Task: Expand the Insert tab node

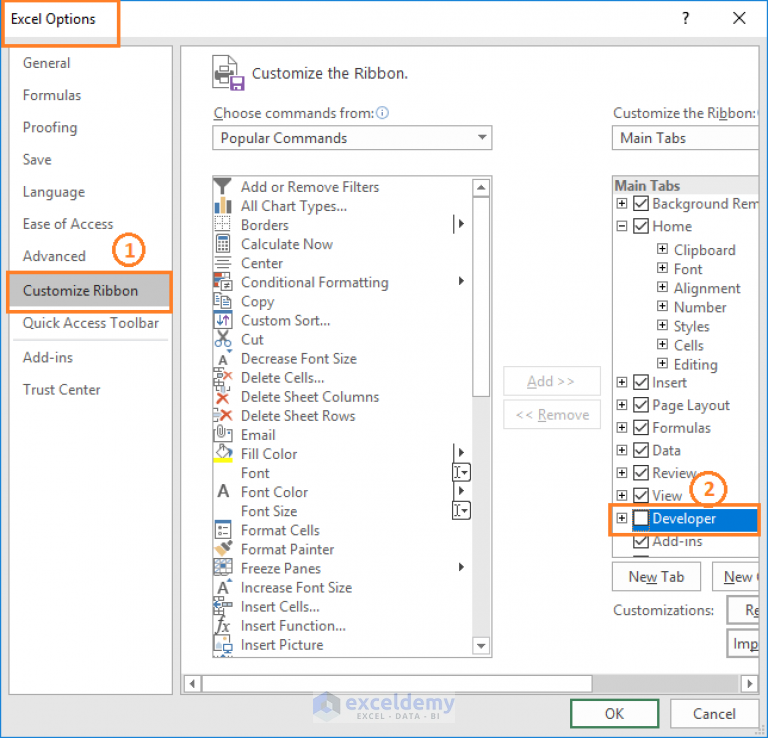Action: (622, 382)
